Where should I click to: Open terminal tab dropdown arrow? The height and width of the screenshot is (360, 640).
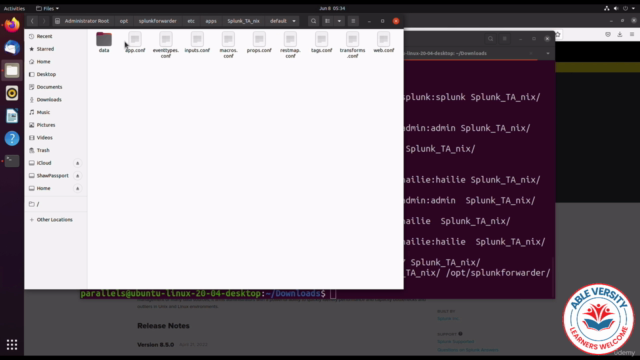click(x=548, y=53)
